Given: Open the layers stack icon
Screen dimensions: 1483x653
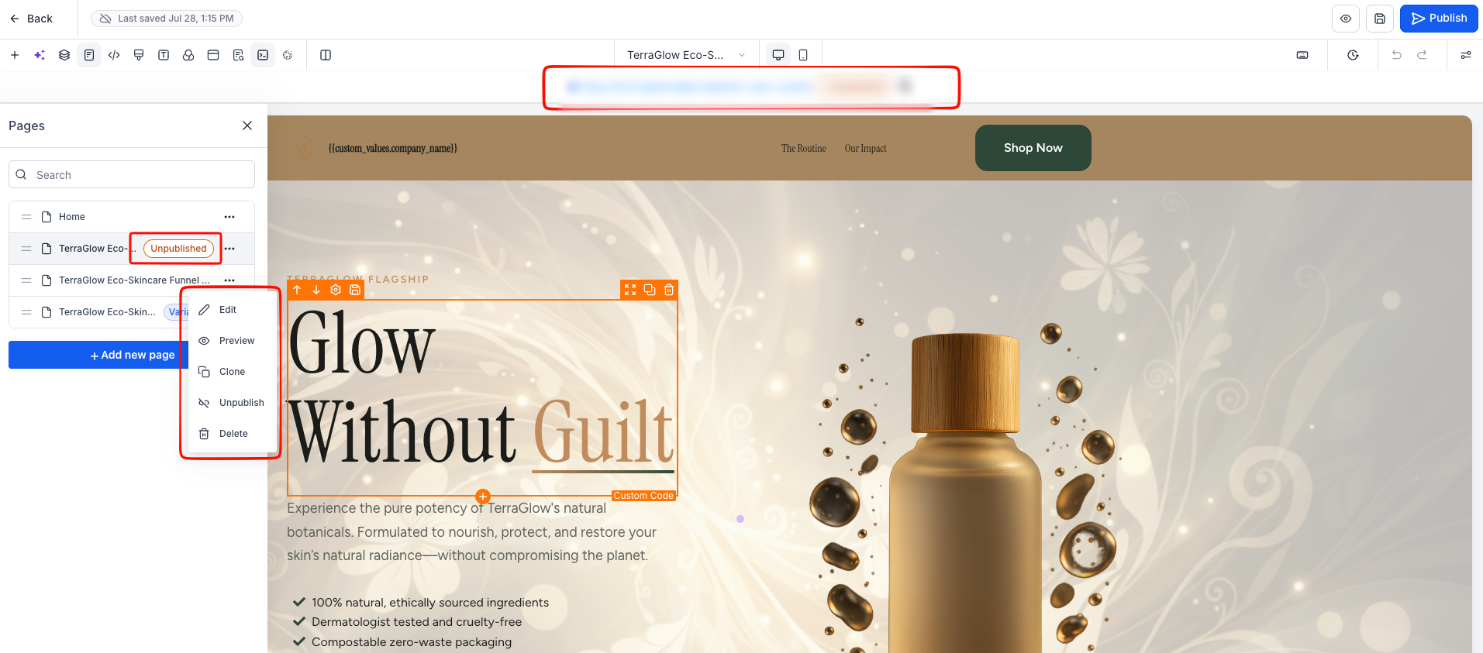Looking at the screenshot, I should (x=64, y=55).
